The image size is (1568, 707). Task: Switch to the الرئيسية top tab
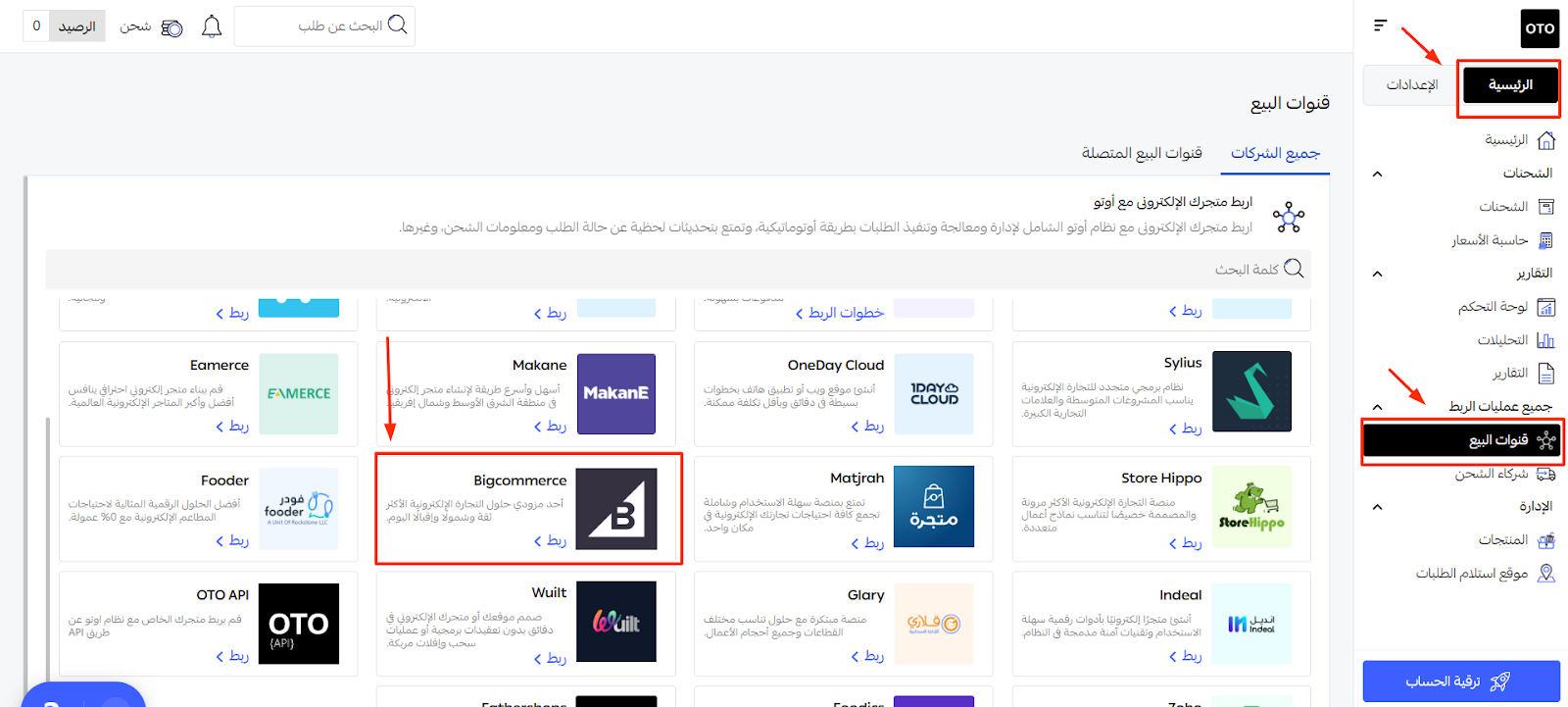1510,85
